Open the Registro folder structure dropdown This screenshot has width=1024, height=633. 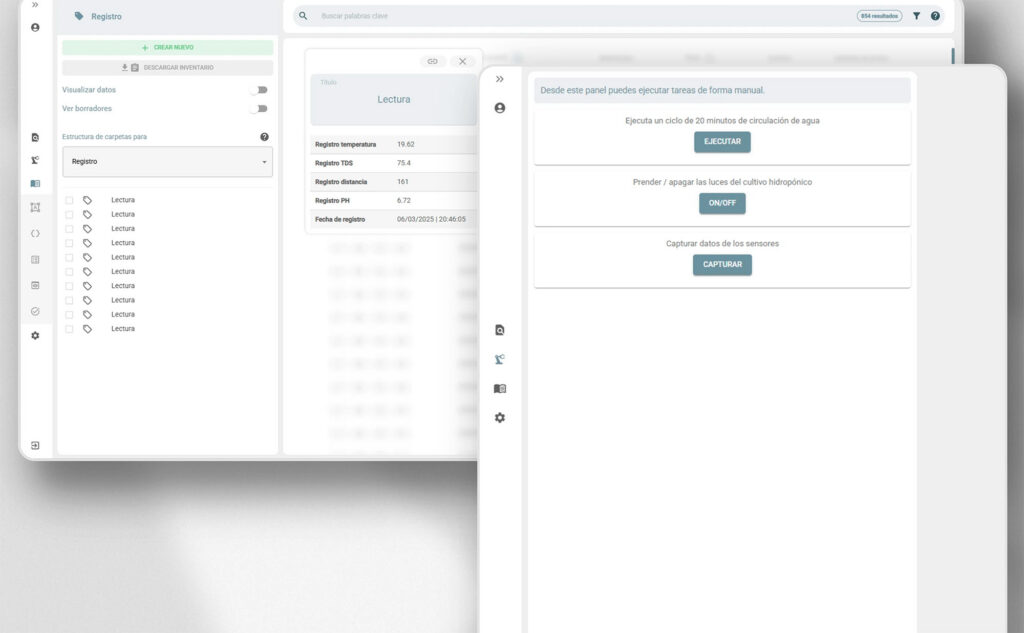pyautogui.click(x=168, y=161)
